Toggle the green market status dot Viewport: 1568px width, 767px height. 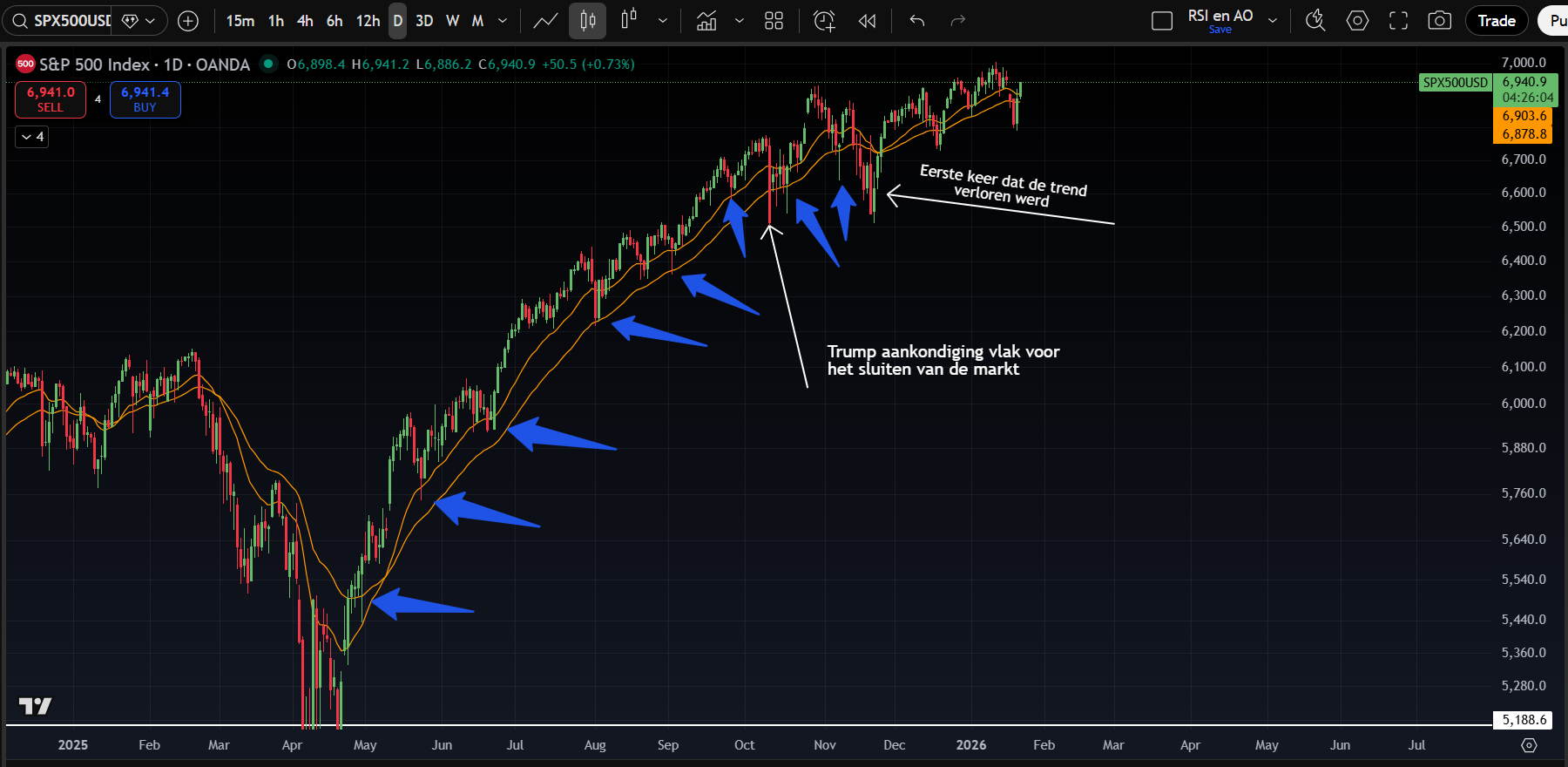pos(269,64)
